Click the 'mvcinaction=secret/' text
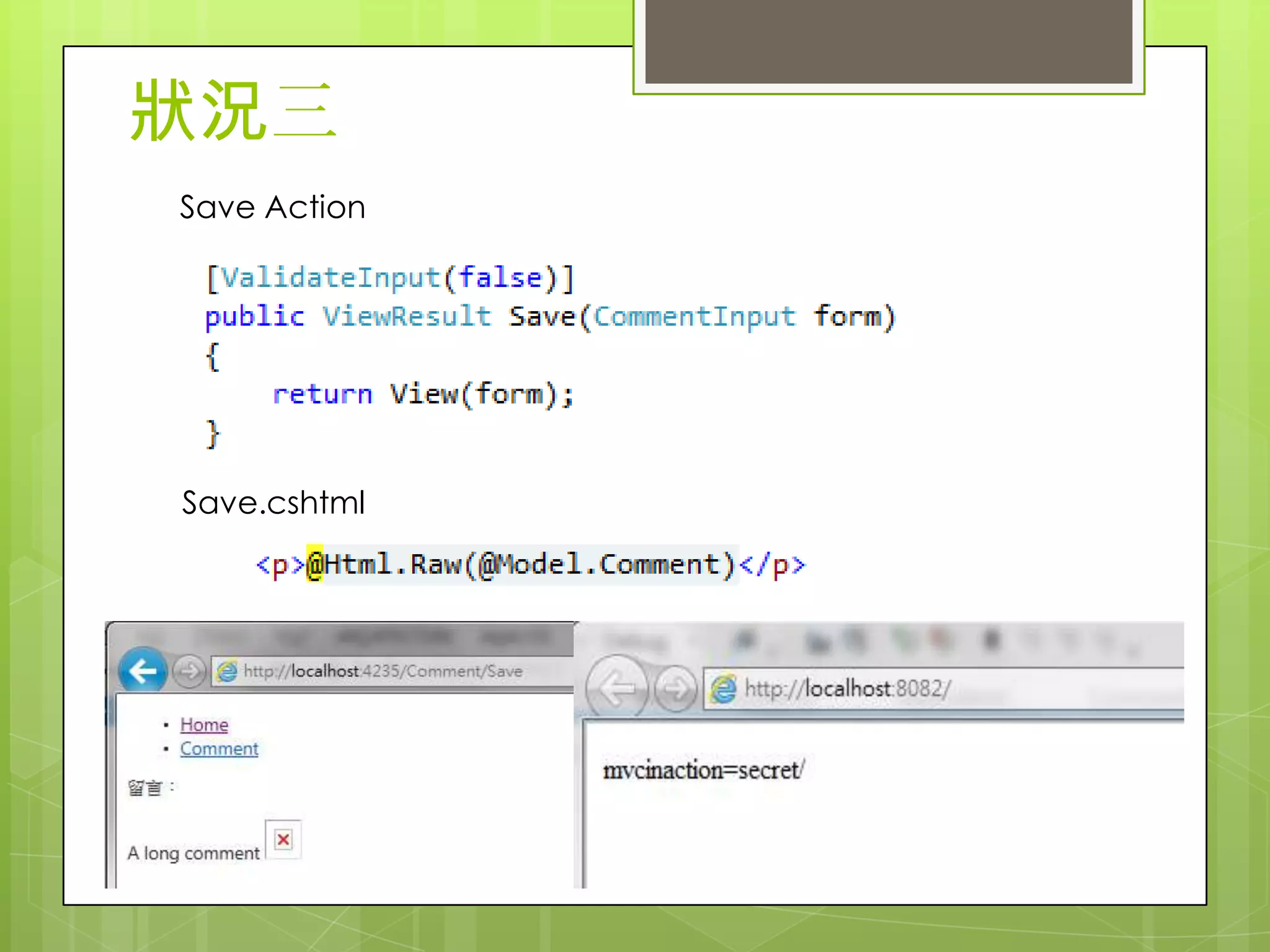This screenshot has height=952, width=1270. tap(703, 770)
